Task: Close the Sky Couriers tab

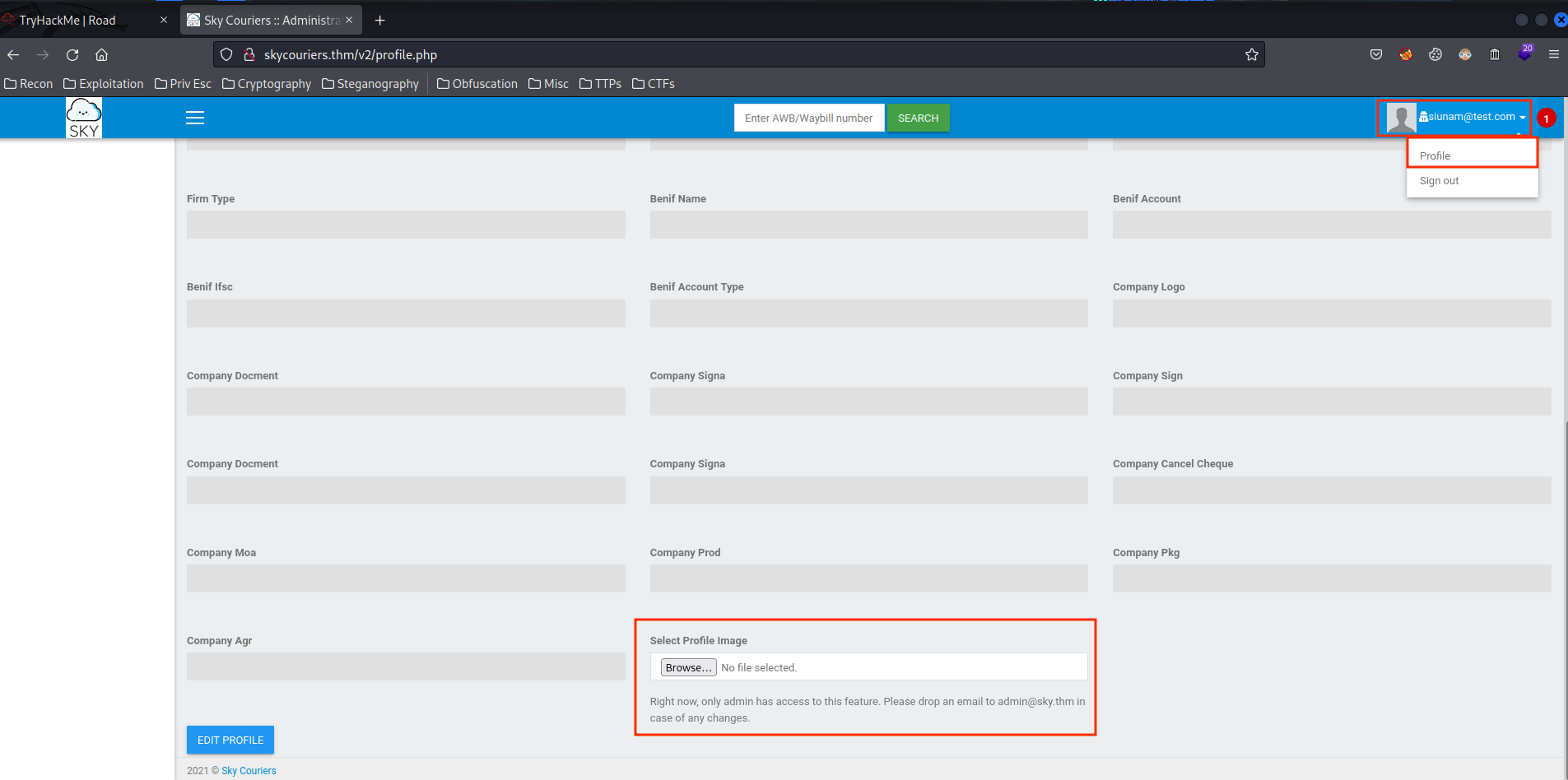Action: (x=349, y=21)
